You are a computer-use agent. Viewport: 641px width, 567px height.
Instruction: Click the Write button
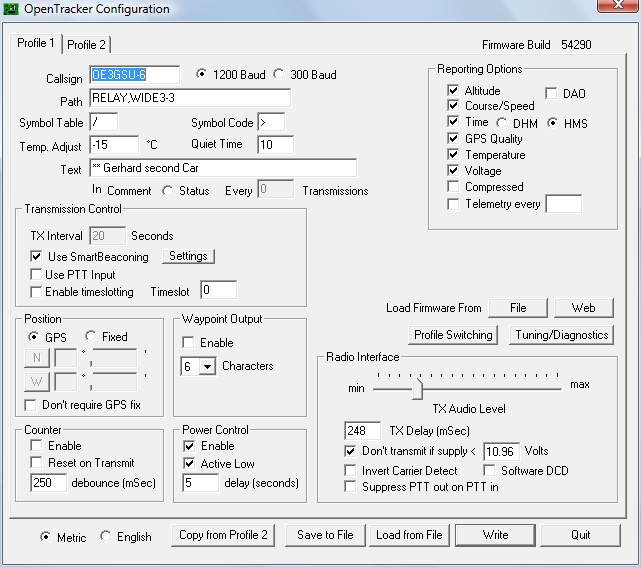(x=495, y=535)
